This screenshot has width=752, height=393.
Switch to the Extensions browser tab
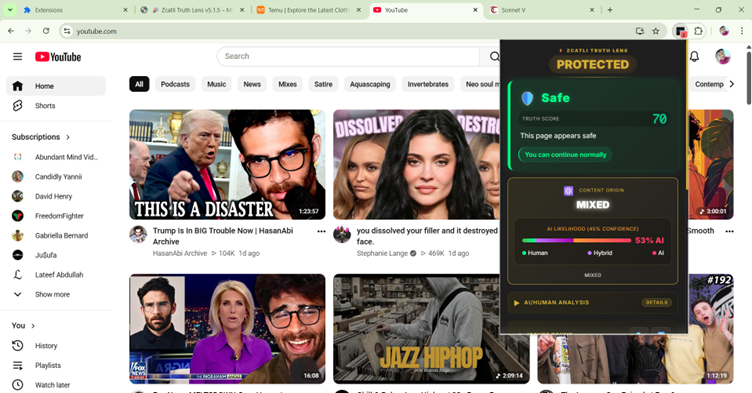76,10
